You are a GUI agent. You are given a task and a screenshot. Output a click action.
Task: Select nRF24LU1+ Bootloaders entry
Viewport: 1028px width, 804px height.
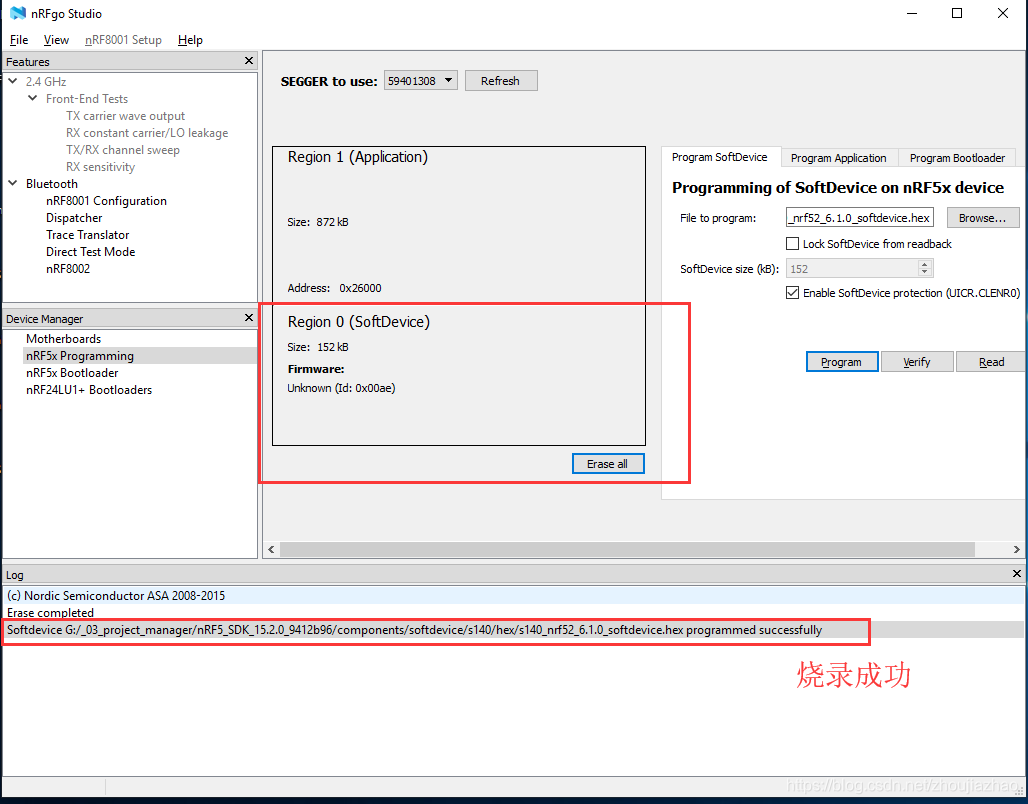[x=89, y=390]
